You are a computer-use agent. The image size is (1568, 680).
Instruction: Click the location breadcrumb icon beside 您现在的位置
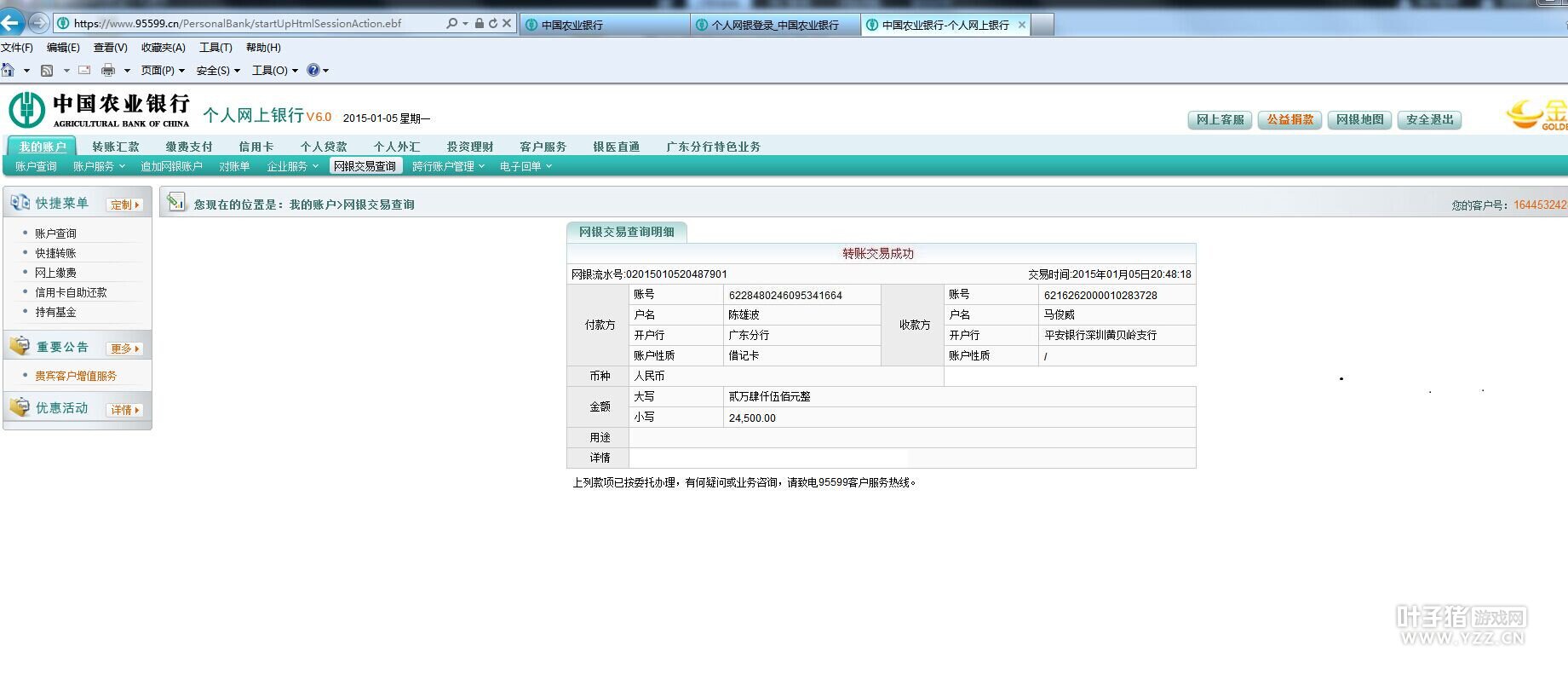(176, 202)
